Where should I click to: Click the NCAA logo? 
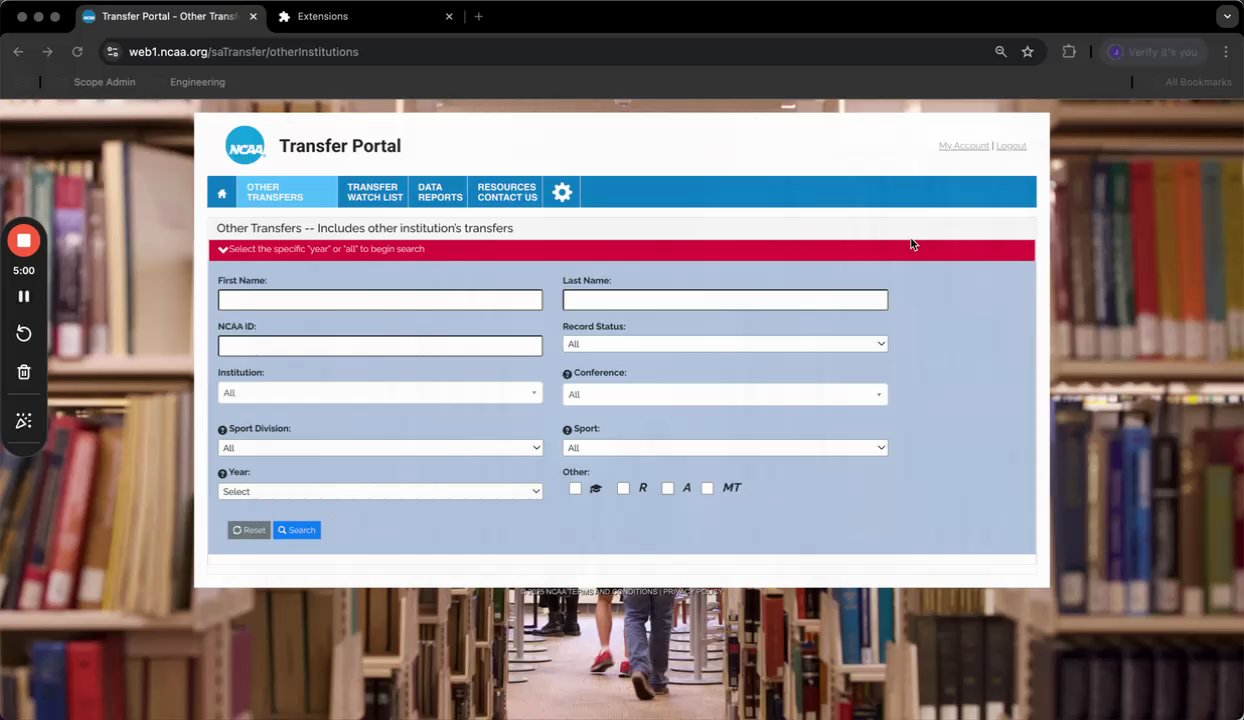(x=245, y=146)
